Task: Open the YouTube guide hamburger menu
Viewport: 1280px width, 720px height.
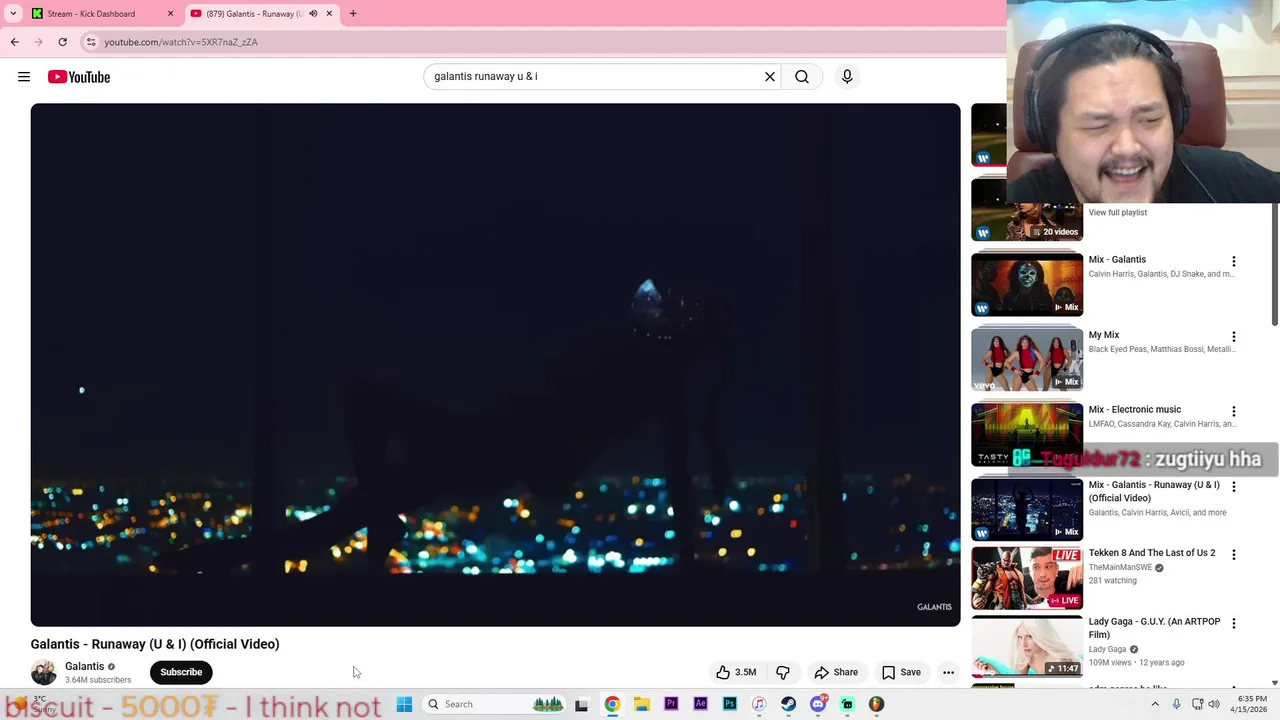Action: click(24, 77)
